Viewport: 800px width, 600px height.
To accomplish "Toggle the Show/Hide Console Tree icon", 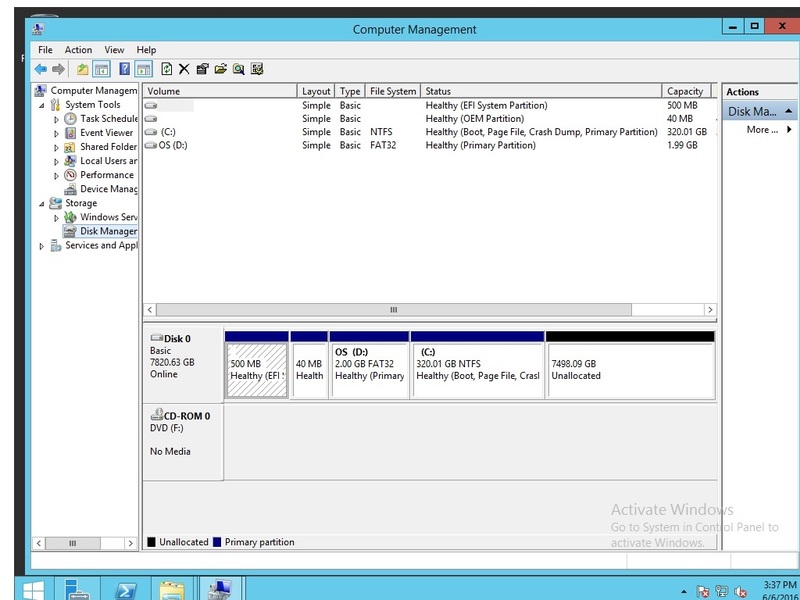I will tap(100, 69).
